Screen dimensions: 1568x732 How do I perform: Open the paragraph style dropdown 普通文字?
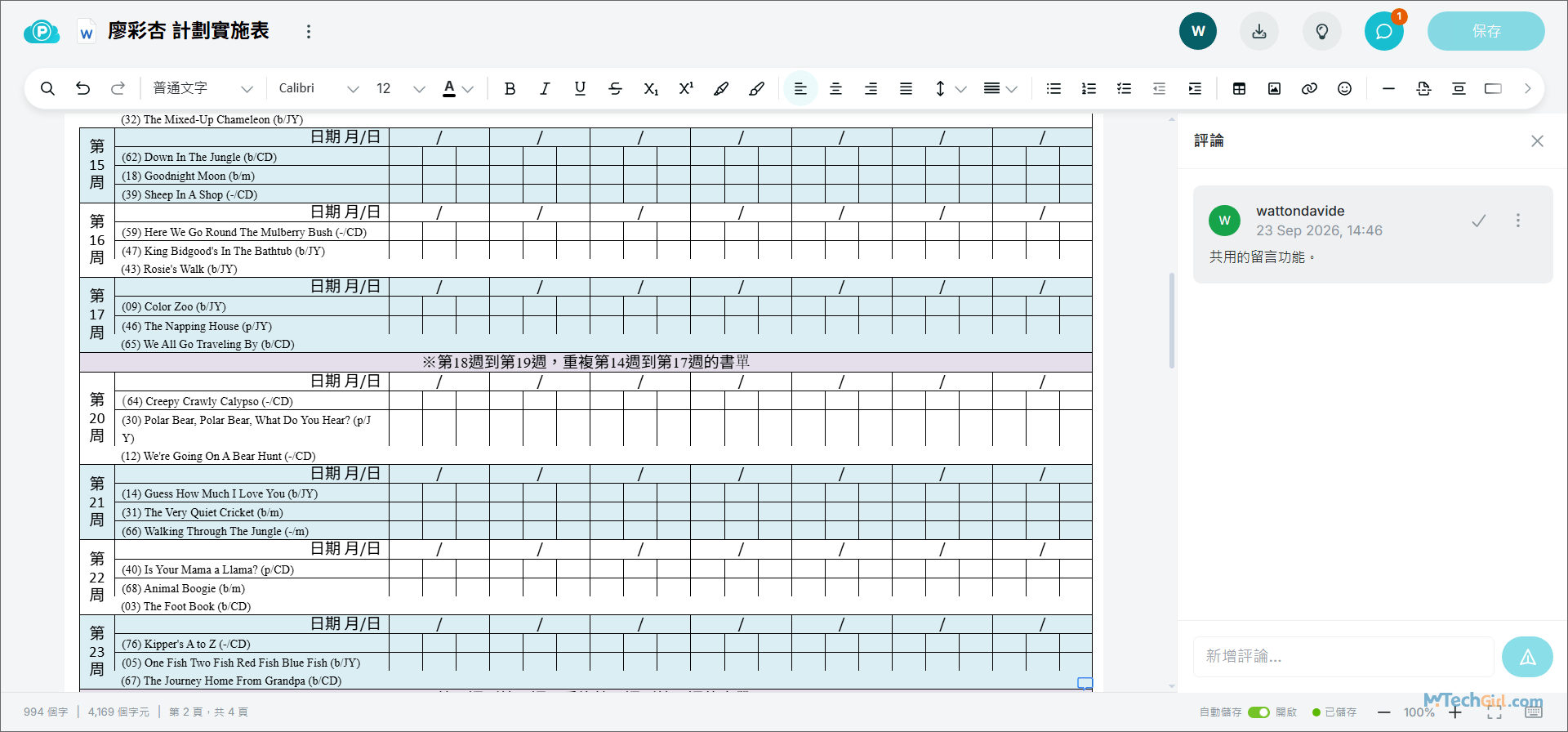click(x=203, y=88)
